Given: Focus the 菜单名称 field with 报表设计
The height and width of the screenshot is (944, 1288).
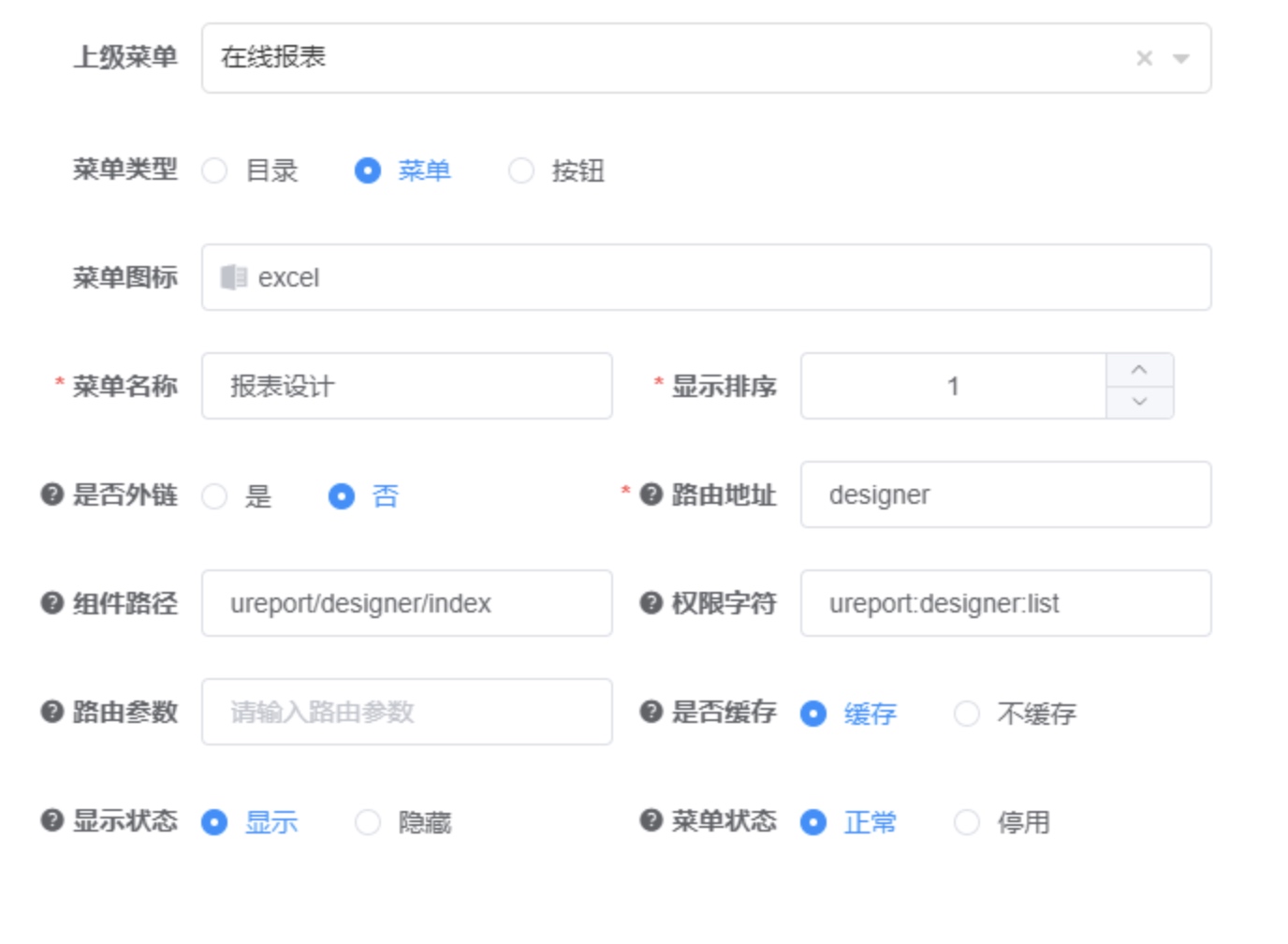Looking at the screenshot, I should pyautogui.click(x=407, y=386).
